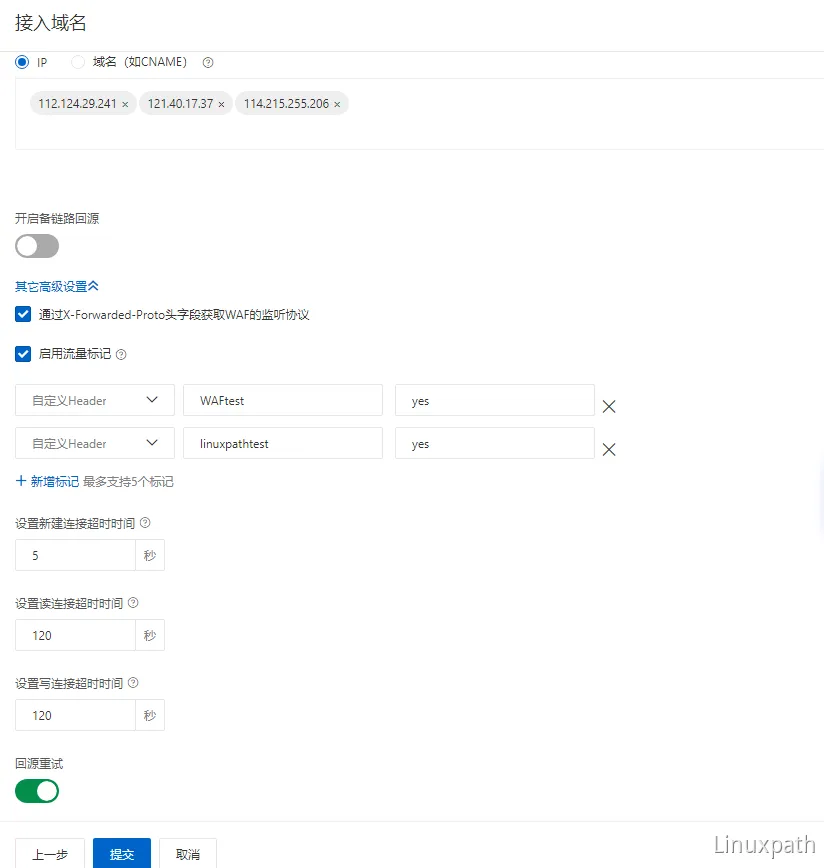The width and height of the screenshot is (824, 868).
Task: Go back with 上一步 button
Action: point(50,854)
